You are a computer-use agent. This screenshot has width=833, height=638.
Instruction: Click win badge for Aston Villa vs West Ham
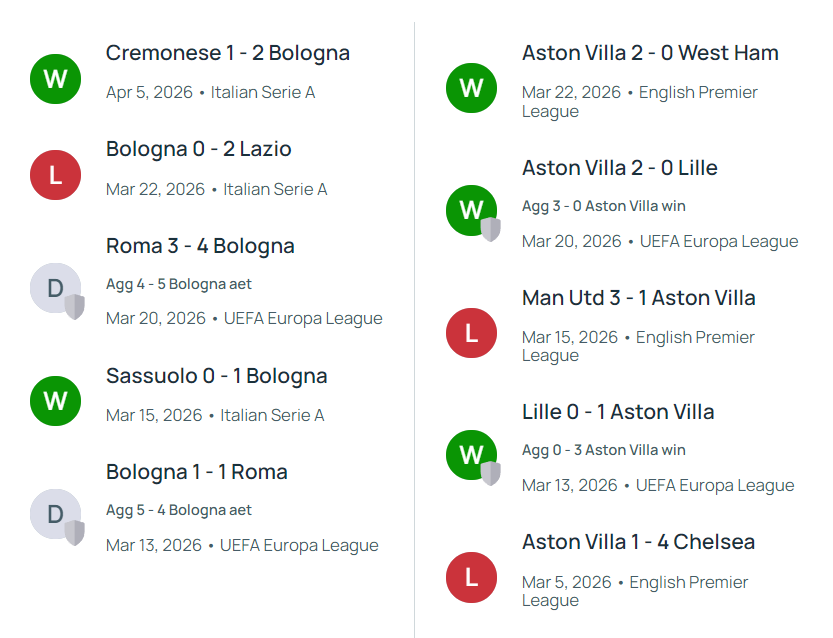tap(471, 87)
